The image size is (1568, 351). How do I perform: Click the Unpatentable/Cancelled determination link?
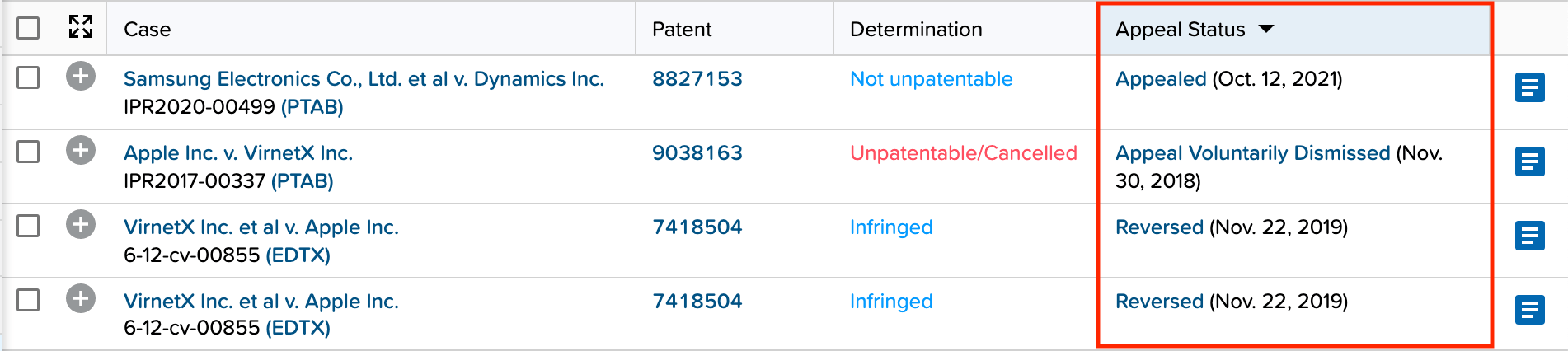click(963, 153)
